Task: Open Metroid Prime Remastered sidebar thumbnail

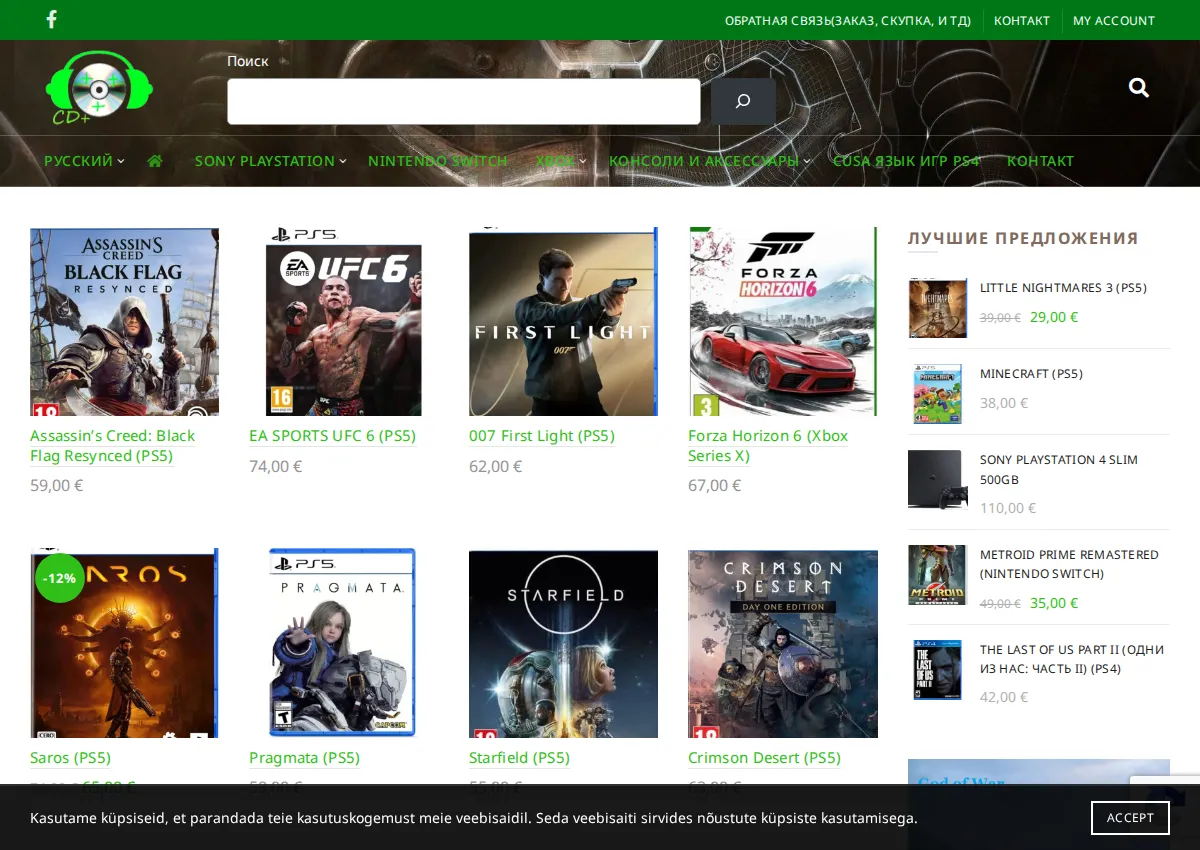Action: [x=937, y=575]
